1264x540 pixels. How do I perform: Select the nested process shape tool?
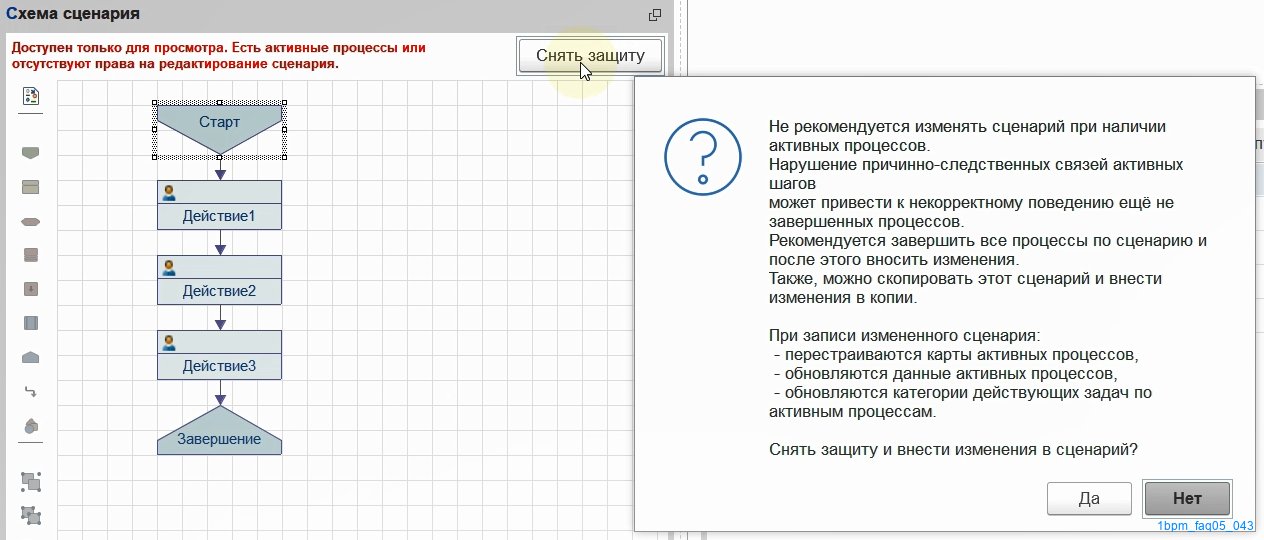[x=31, y=289]
